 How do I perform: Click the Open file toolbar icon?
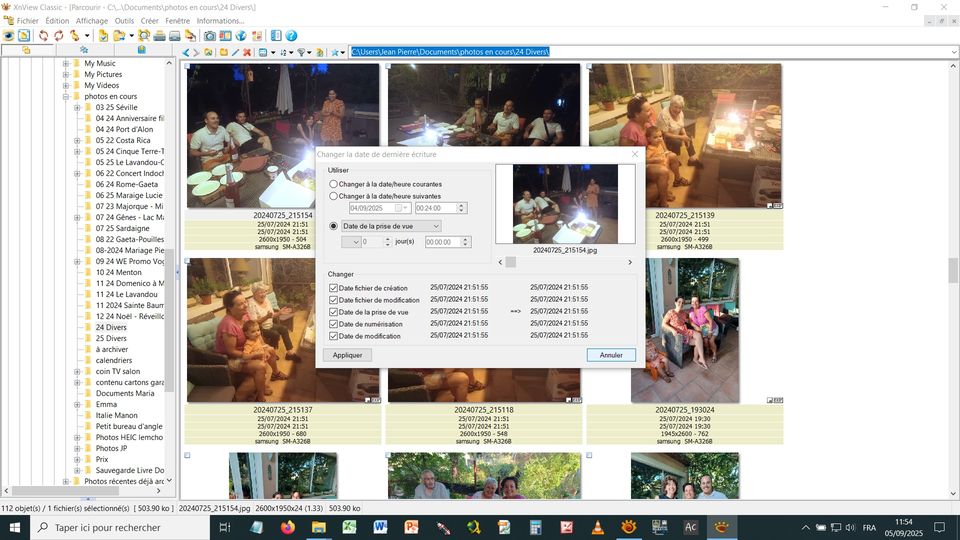[24, 36]
